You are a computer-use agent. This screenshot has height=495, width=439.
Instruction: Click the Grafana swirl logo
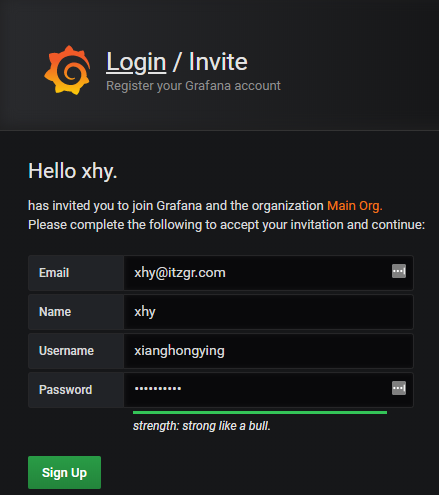(x=68, y=70)
